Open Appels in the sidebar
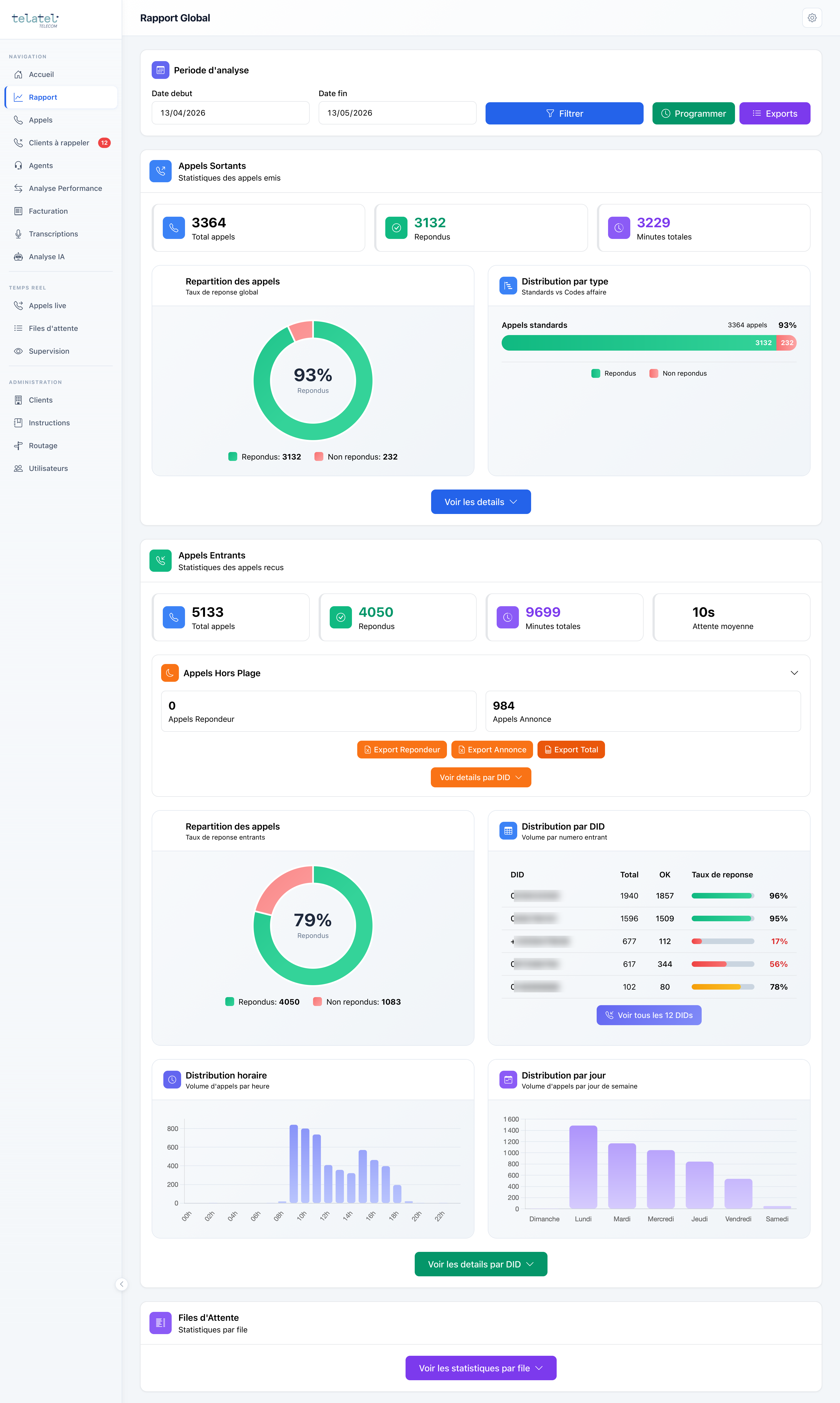Image resolution: width=840 pixels, height=1403 pixels. (61, 120)
